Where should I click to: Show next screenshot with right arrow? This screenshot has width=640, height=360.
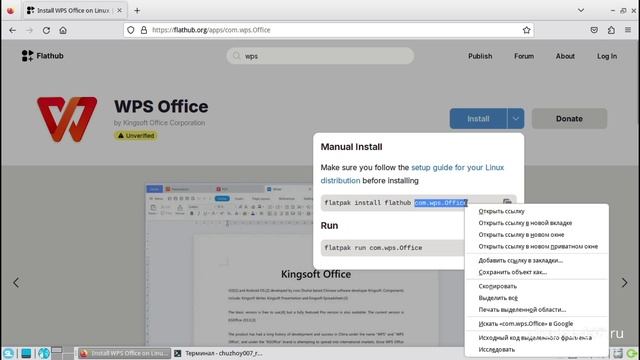pyautogui.click(x=624, y=282)
